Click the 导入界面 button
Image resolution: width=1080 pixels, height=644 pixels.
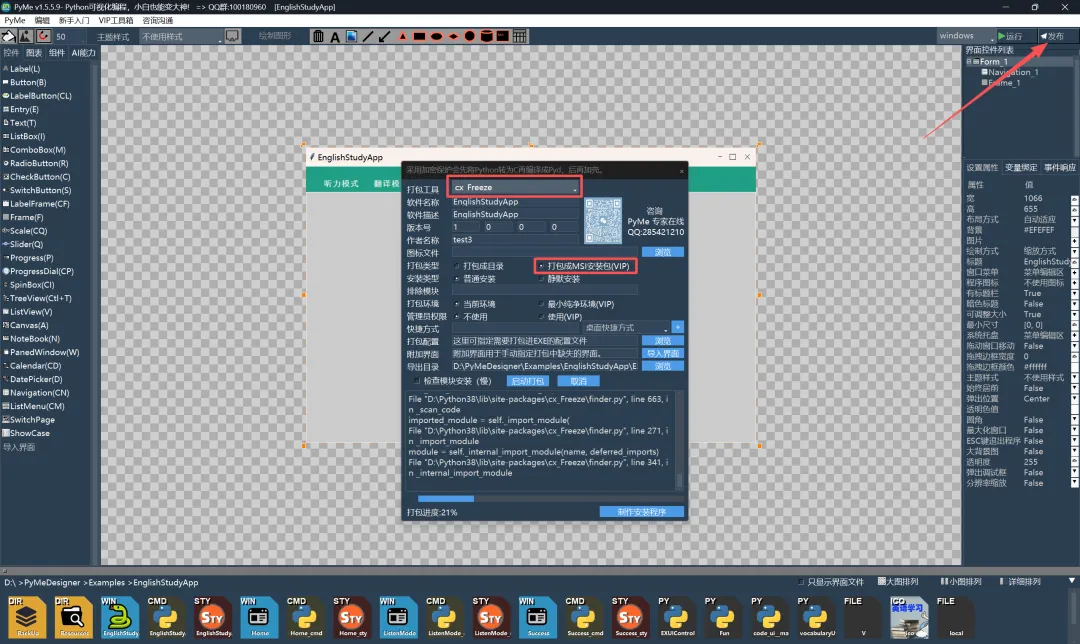point(663,353)
